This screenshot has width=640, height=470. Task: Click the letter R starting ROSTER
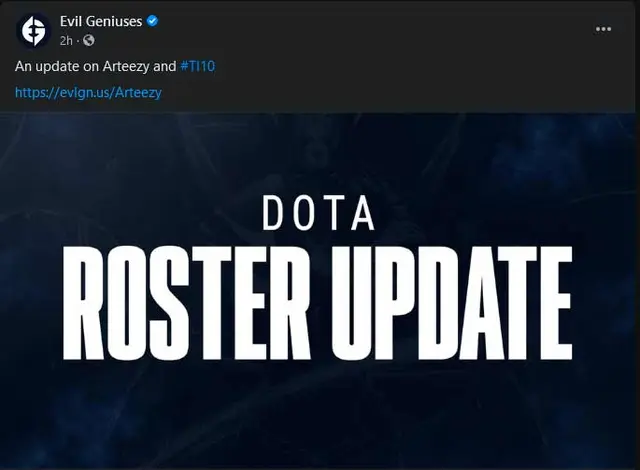pyautogui.click(x=83, y=303)
